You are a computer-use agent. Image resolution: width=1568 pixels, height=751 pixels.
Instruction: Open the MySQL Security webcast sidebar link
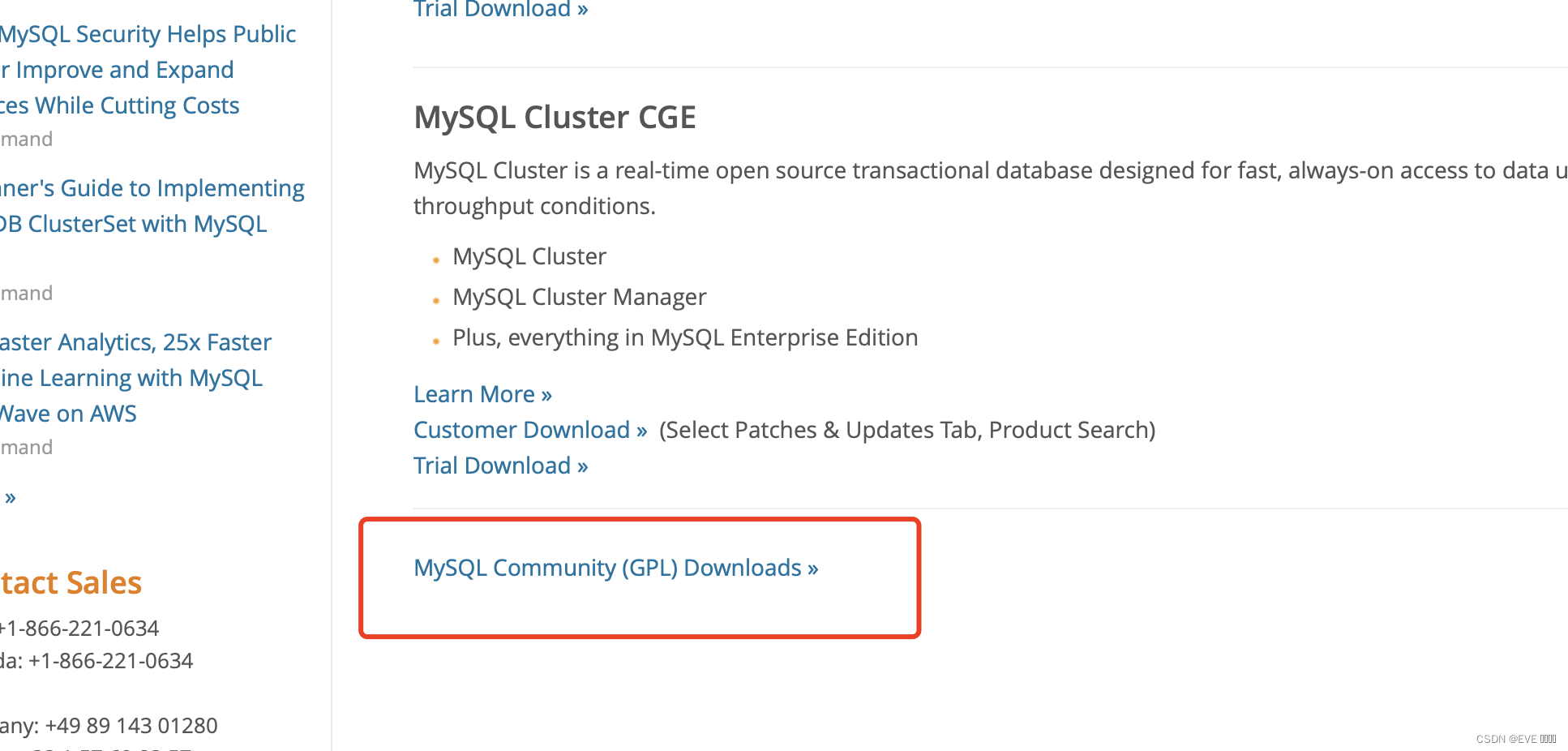(148, 69)
